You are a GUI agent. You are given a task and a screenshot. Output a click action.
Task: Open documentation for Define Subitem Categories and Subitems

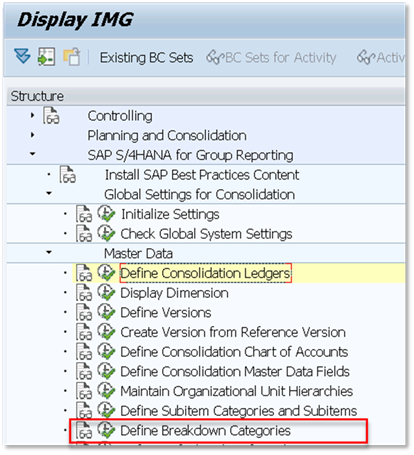click(x=84, y=411)
